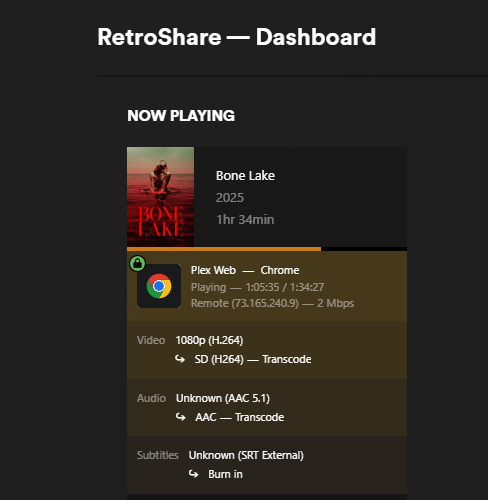Click the NOW PLAYING section heading
The width and height of the screenshot is (488, 500).
click(181, 116)
